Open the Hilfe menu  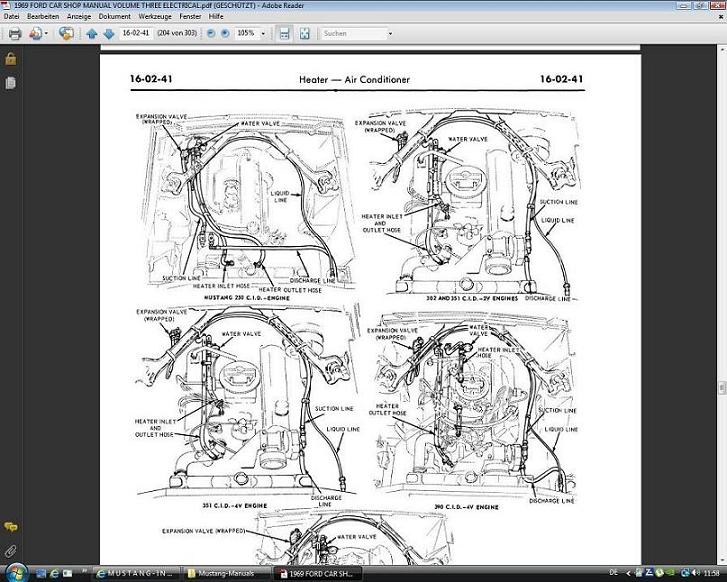pyautogui.click(x=216, y=16)
